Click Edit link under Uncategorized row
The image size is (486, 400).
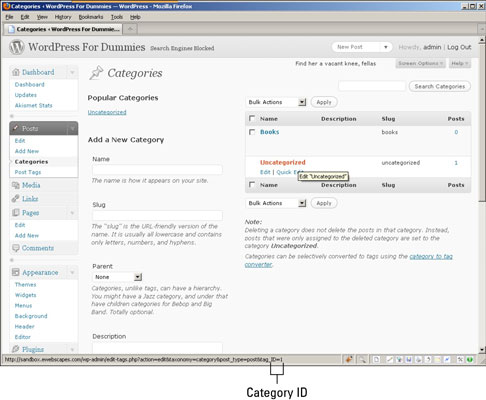265,172
